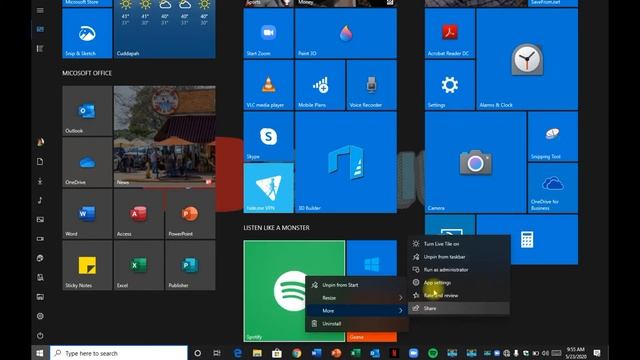
Task: Open VLC media player tile
Action: (x=268, y=85)
